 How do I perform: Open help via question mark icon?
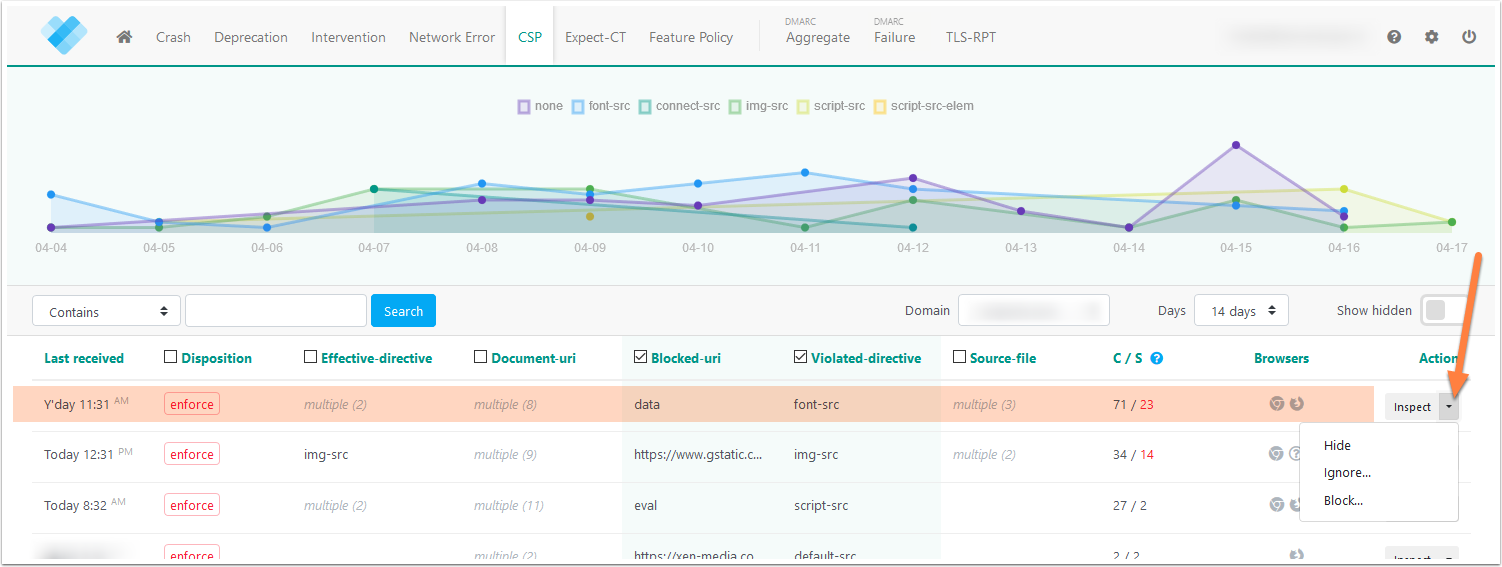pyautogui.click(x=1394, y=37)
